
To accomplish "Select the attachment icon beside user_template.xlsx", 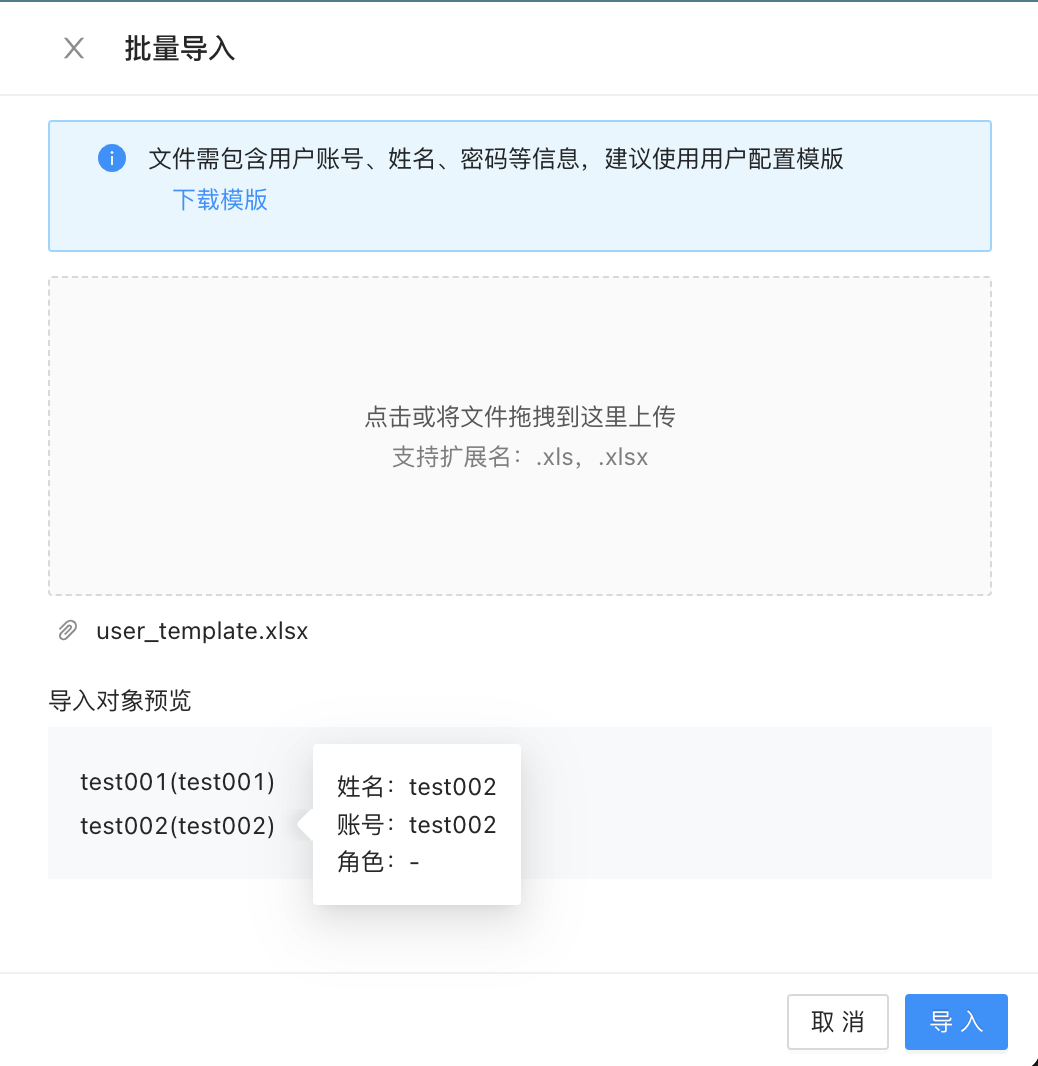I will [67, 630].
